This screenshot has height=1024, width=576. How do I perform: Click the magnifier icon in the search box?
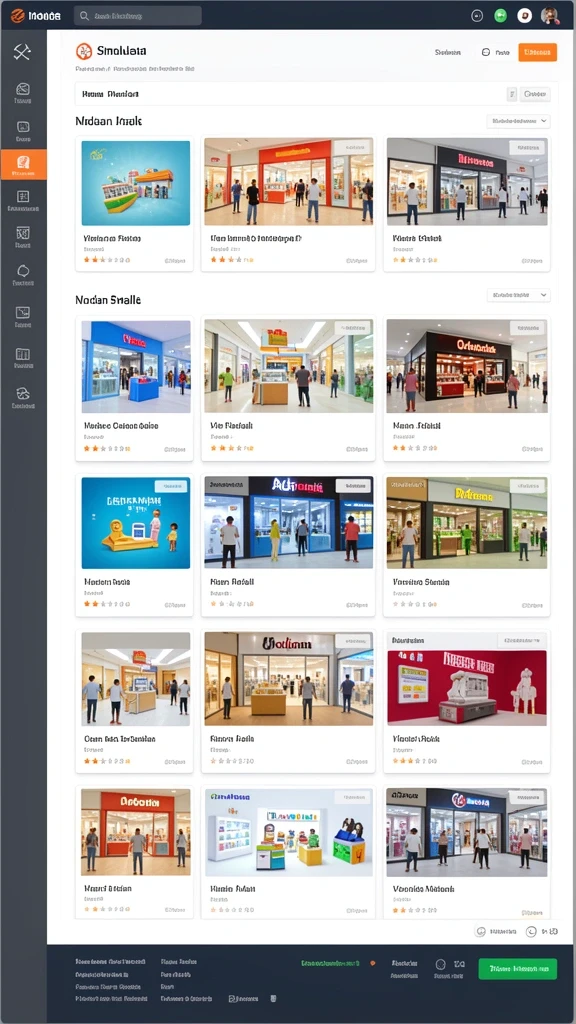[x=84, y=16]
